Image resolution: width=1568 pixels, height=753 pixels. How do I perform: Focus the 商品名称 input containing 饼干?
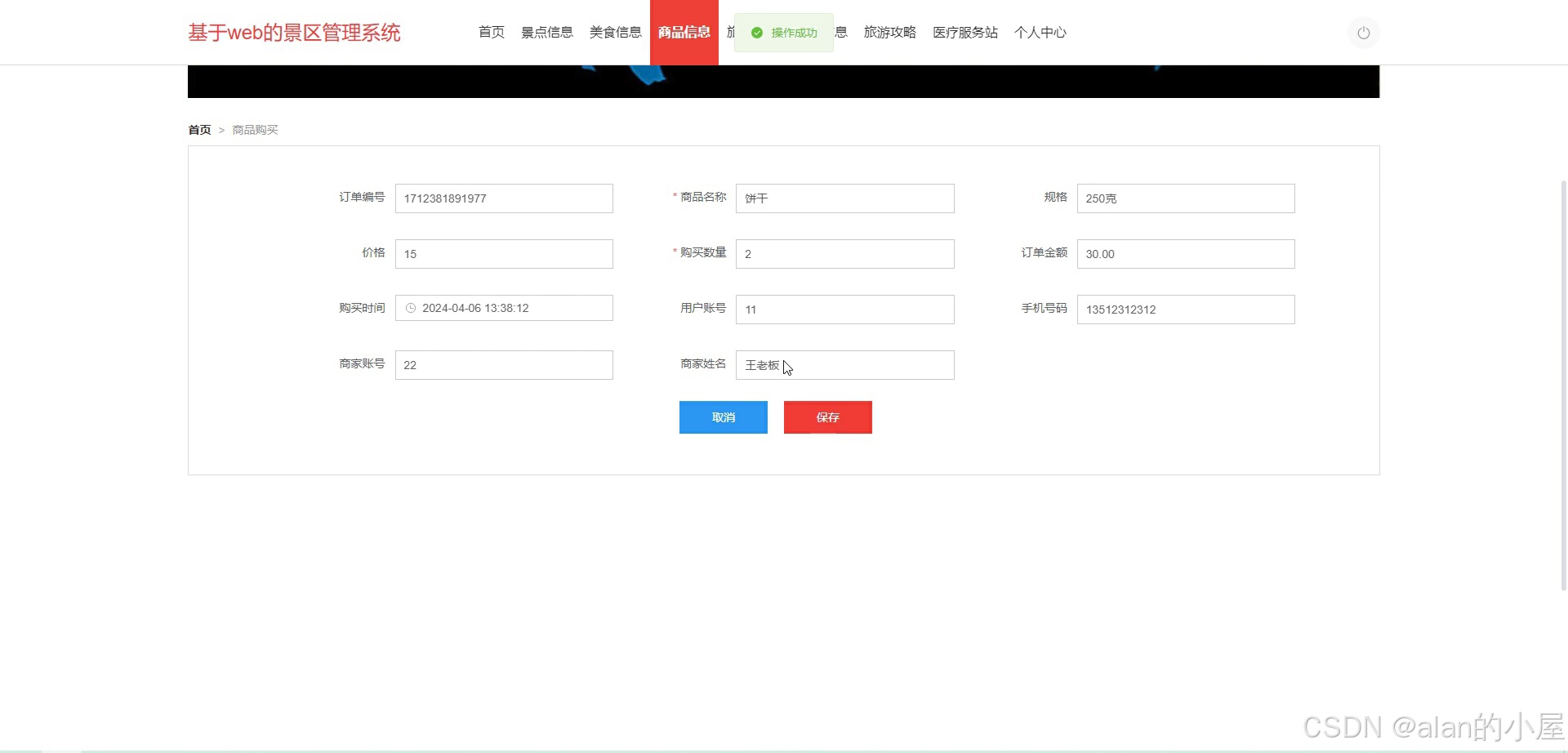pyautogui.click(x=844, y=198)
